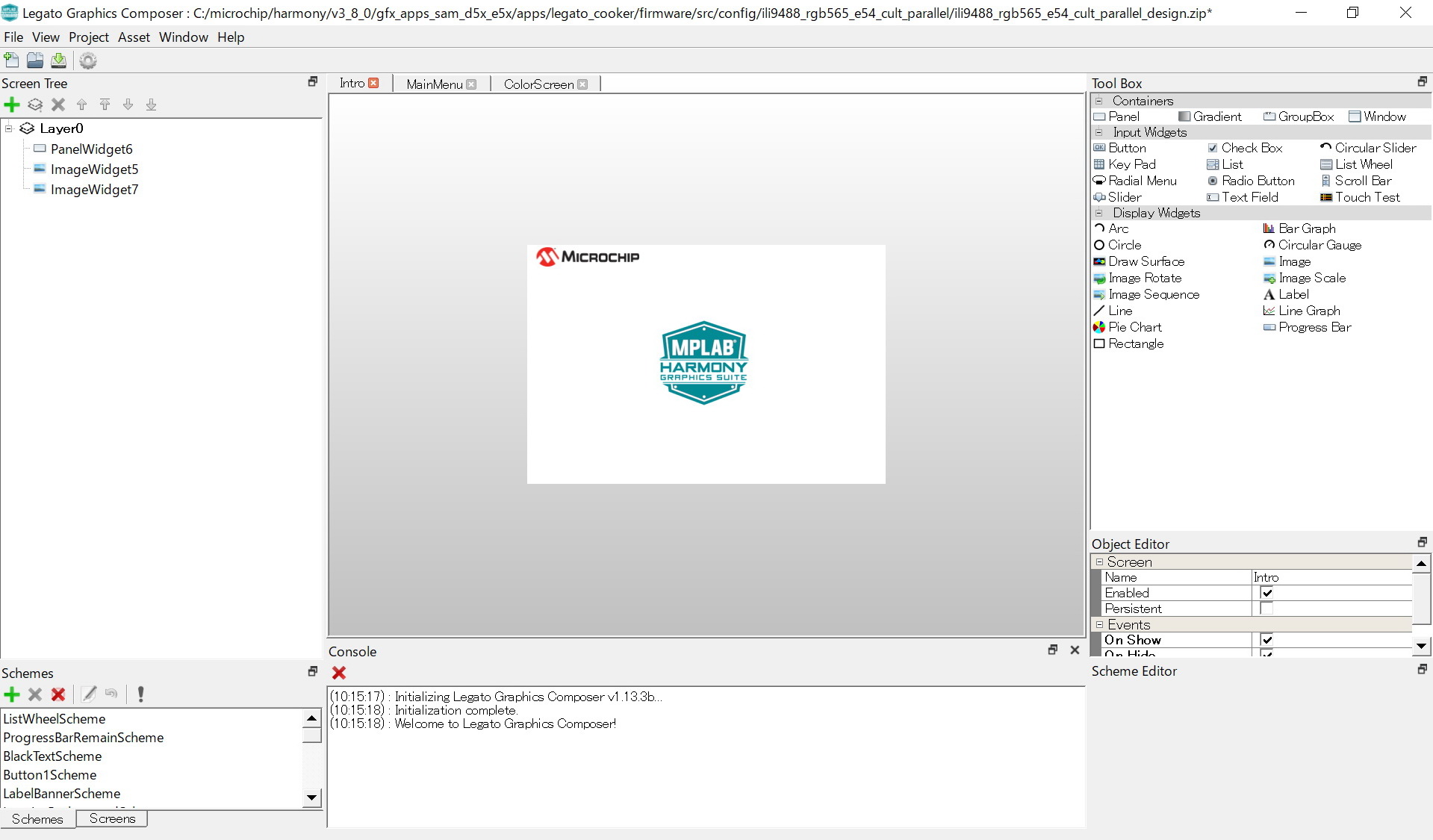Collapse the Display Widgets section
The width and height of the screenshot is (1433, 840).
[x=1098, y=213]
